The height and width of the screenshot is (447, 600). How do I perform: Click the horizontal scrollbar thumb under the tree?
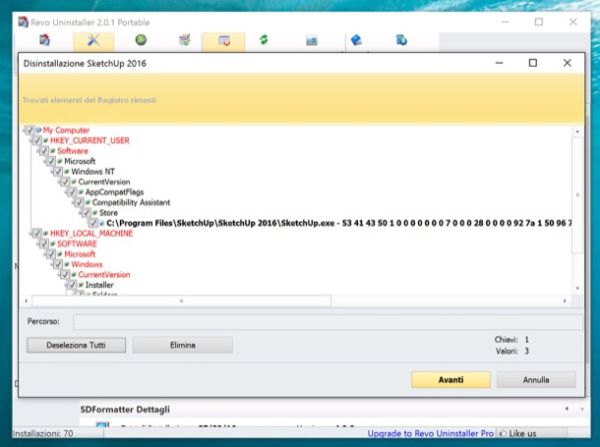[181, 301]
